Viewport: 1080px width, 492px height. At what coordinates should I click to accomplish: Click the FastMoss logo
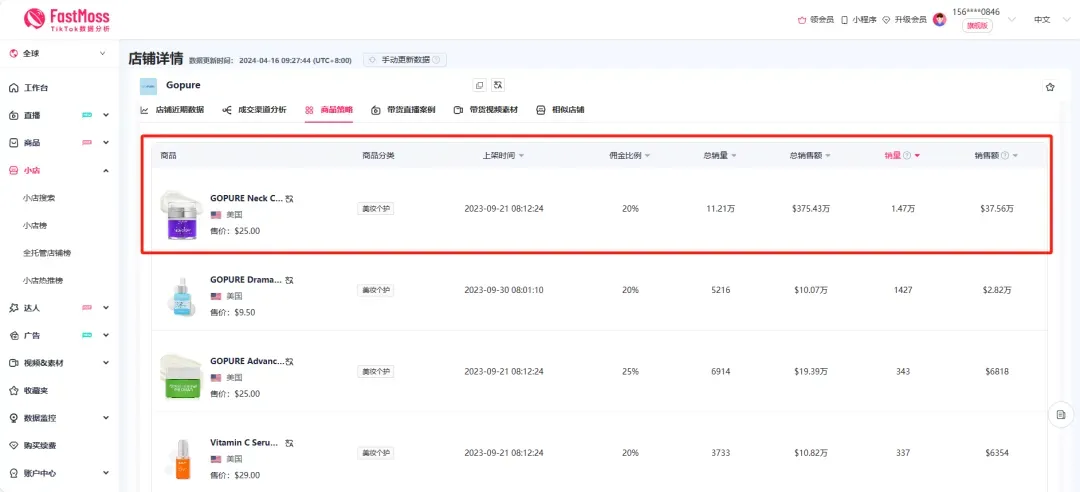click(x=66, y=19)
